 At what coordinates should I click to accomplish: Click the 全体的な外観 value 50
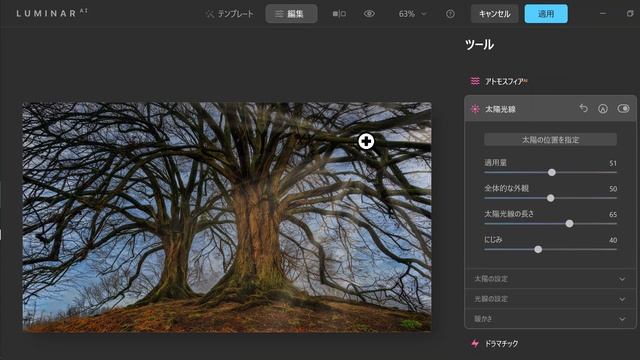click(x=613, y=189)
